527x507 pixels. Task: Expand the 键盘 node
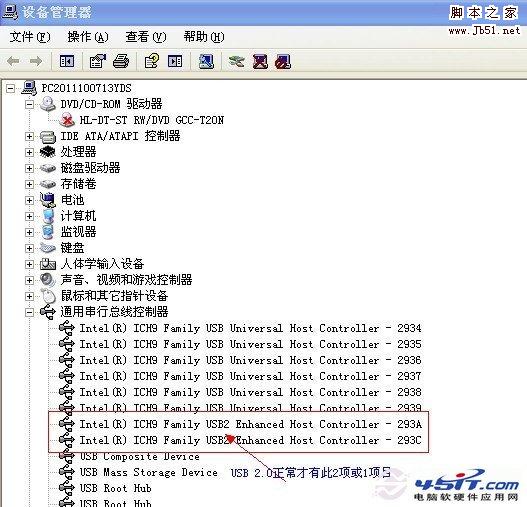[x=30, y=248]
